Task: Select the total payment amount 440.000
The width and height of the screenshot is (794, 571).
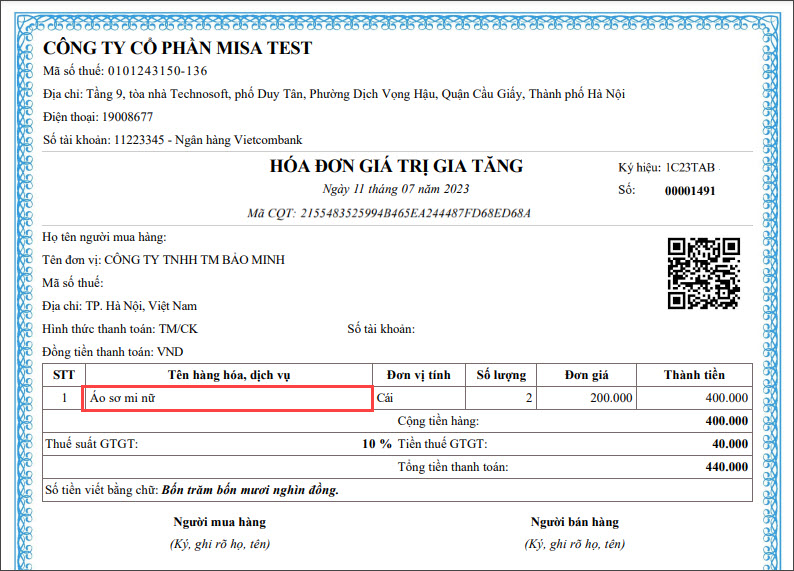Action: point(726,467)
